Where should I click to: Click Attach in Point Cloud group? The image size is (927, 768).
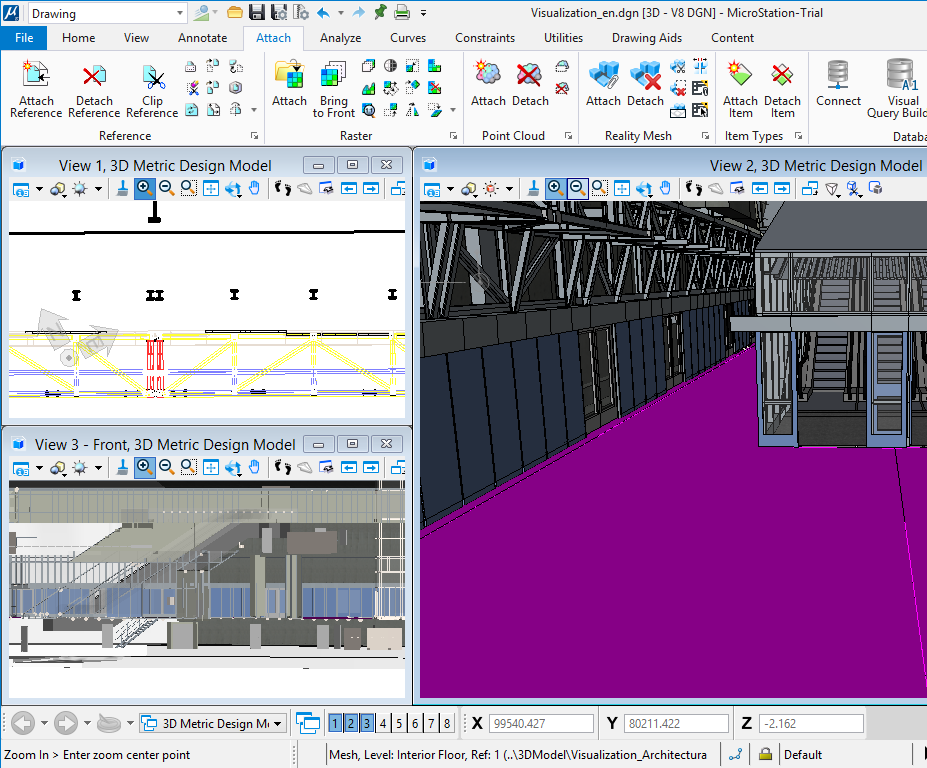(488, 83)
